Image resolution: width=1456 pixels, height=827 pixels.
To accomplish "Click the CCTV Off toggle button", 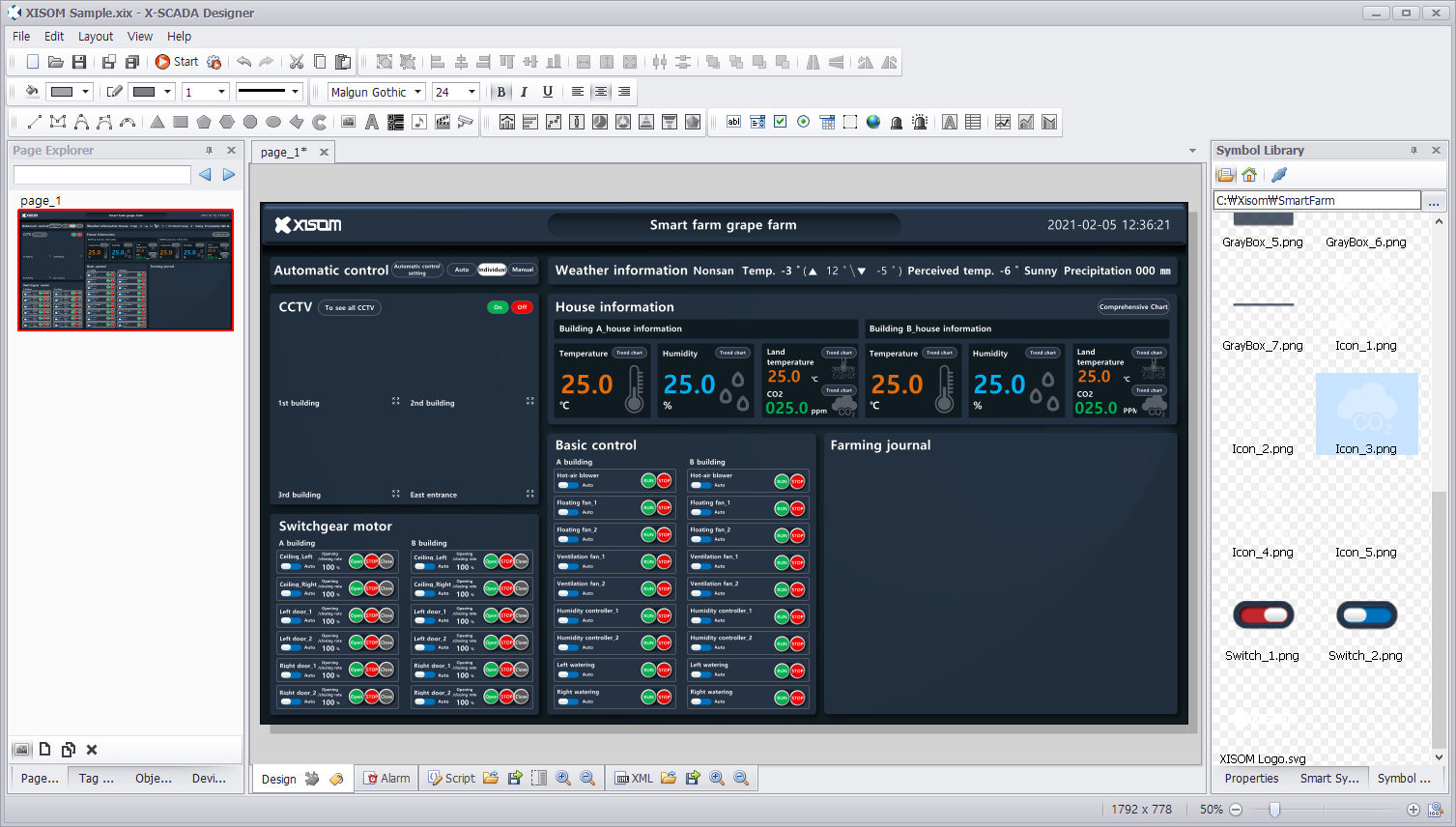I will click(522, 307).
